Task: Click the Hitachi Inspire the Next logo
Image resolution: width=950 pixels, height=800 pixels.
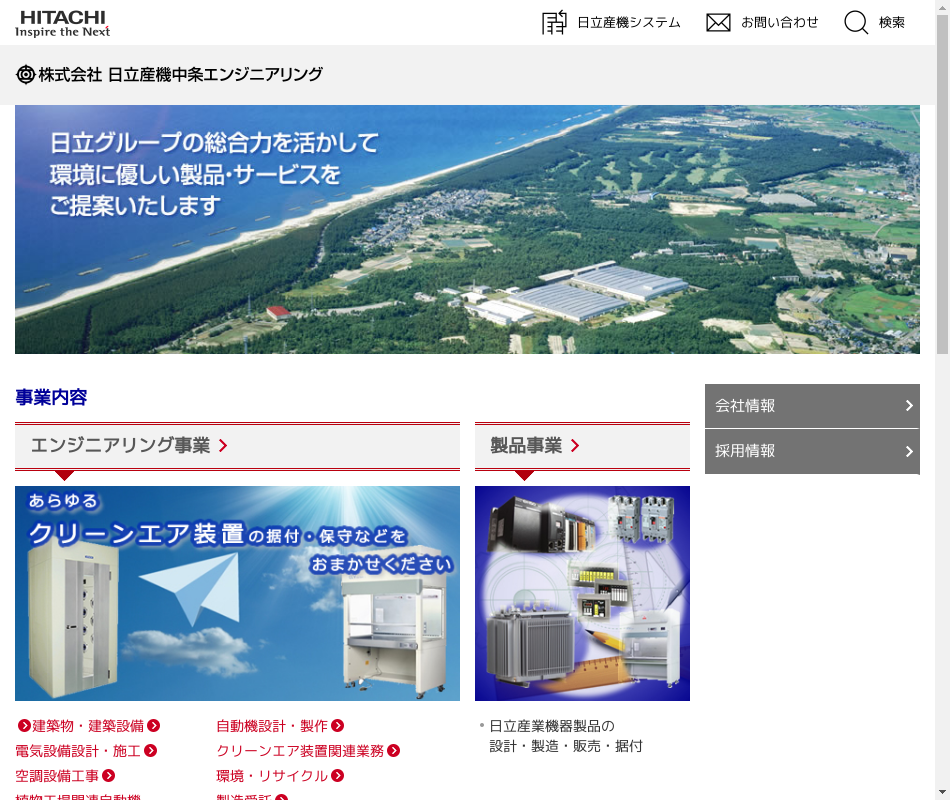Action: coord(62,23)
